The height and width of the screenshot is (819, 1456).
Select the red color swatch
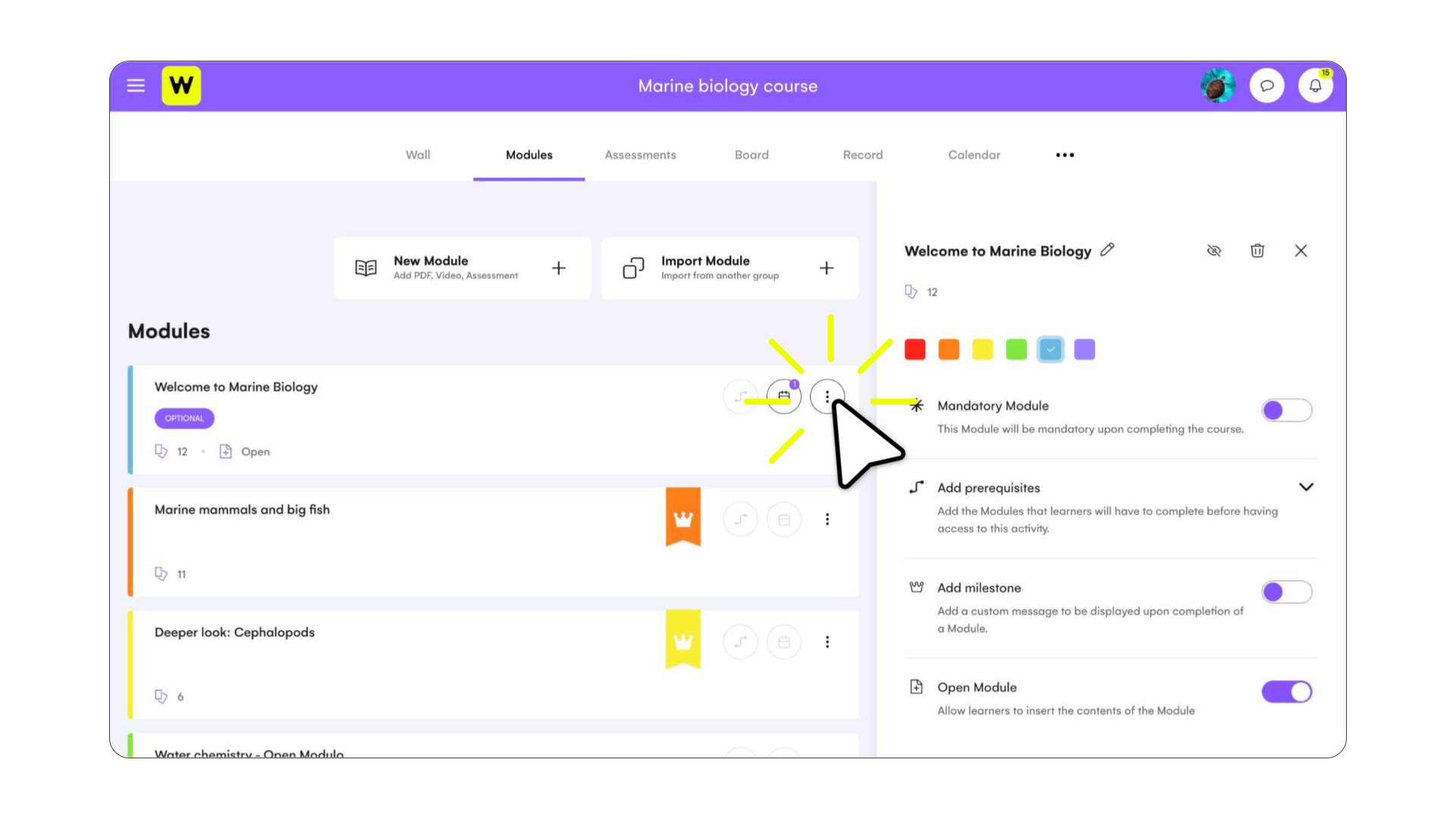[915, 350]
